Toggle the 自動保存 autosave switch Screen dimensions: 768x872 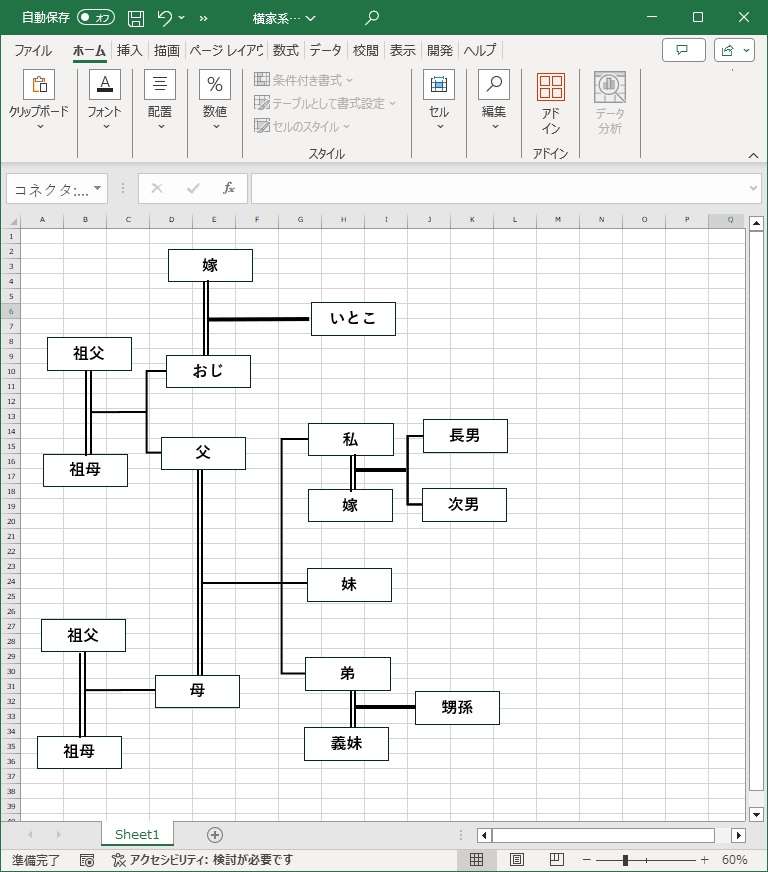coord(96,17)
